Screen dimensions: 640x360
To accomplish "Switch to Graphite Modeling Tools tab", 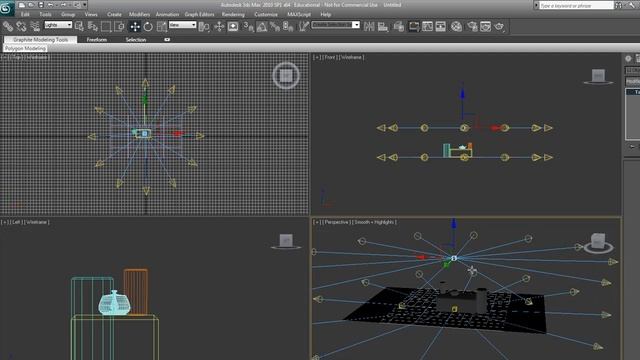I will coord(40,40).
